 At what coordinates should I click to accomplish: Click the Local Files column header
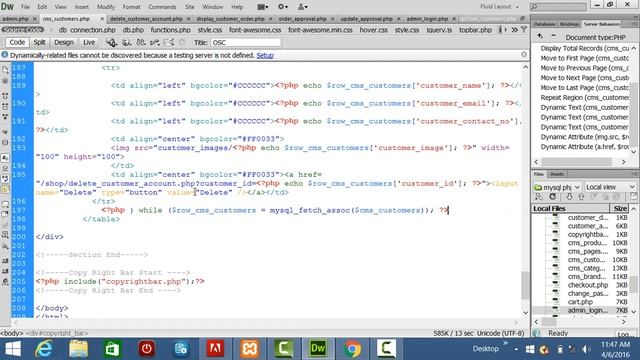tap(571, 209)
